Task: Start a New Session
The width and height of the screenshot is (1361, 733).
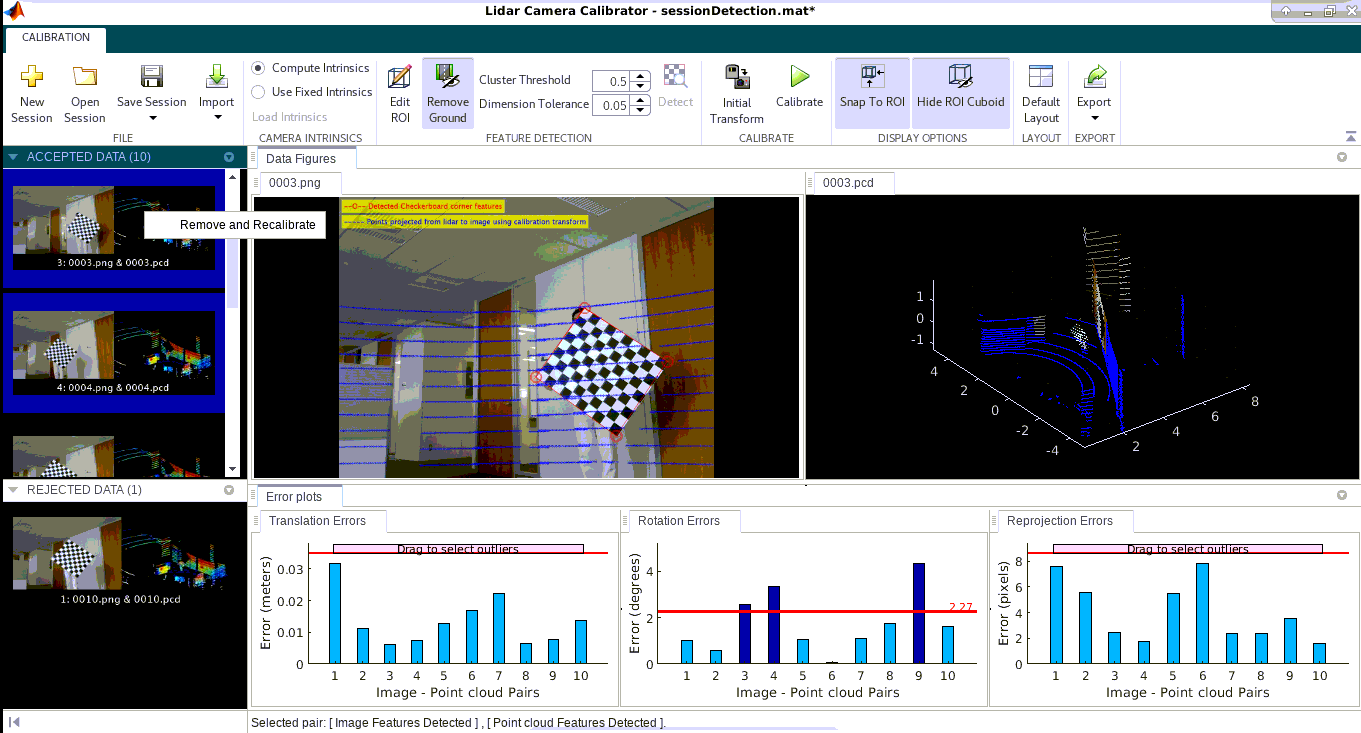Action: pos(31,90)
